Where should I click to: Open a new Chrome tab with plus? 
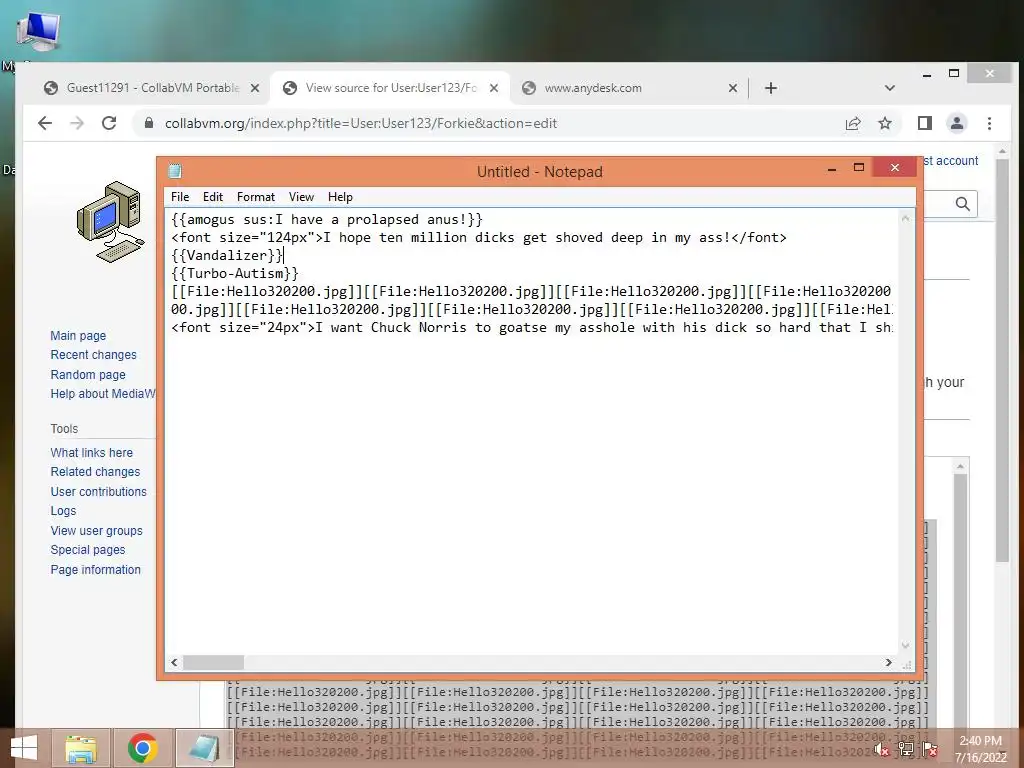771,88
